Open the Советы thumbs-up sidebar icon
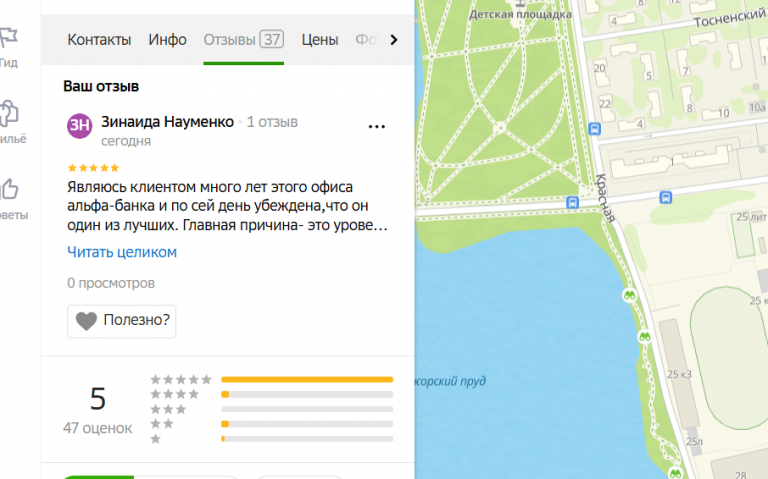768x479 pixels. (9, 189)
